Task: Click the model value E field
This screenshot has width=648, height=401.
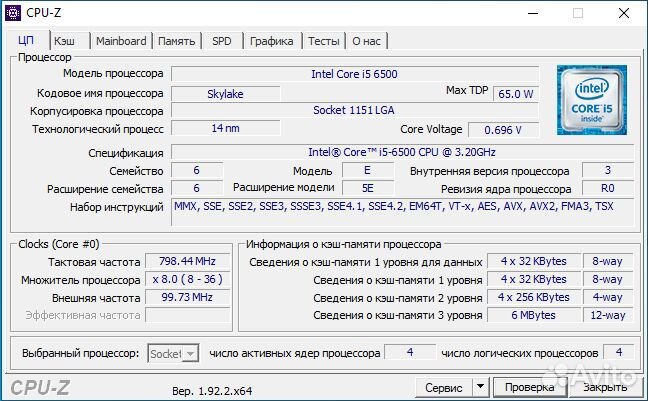Action: click(x=368, y=170)
